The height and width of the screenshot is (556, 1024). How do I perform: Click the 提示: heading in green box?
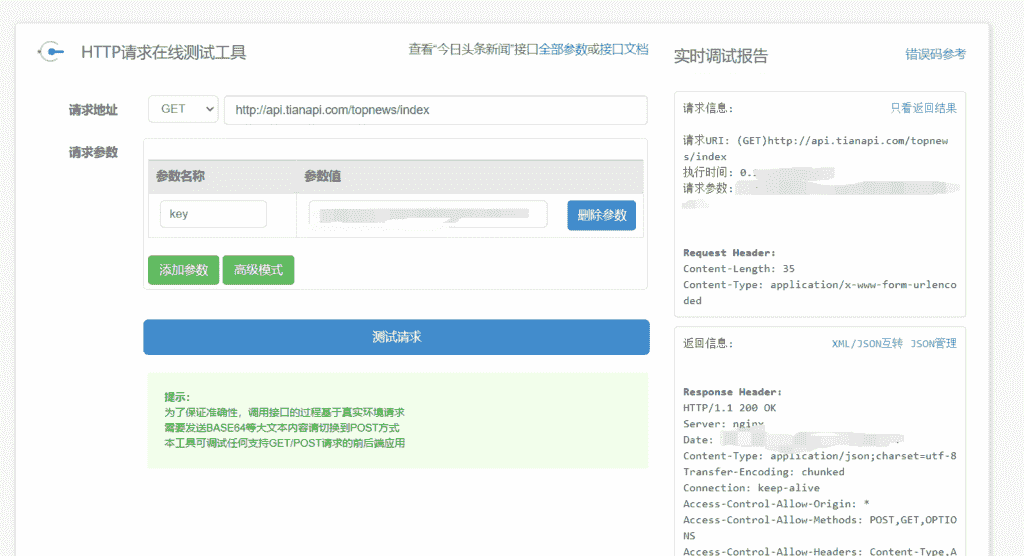177,397
